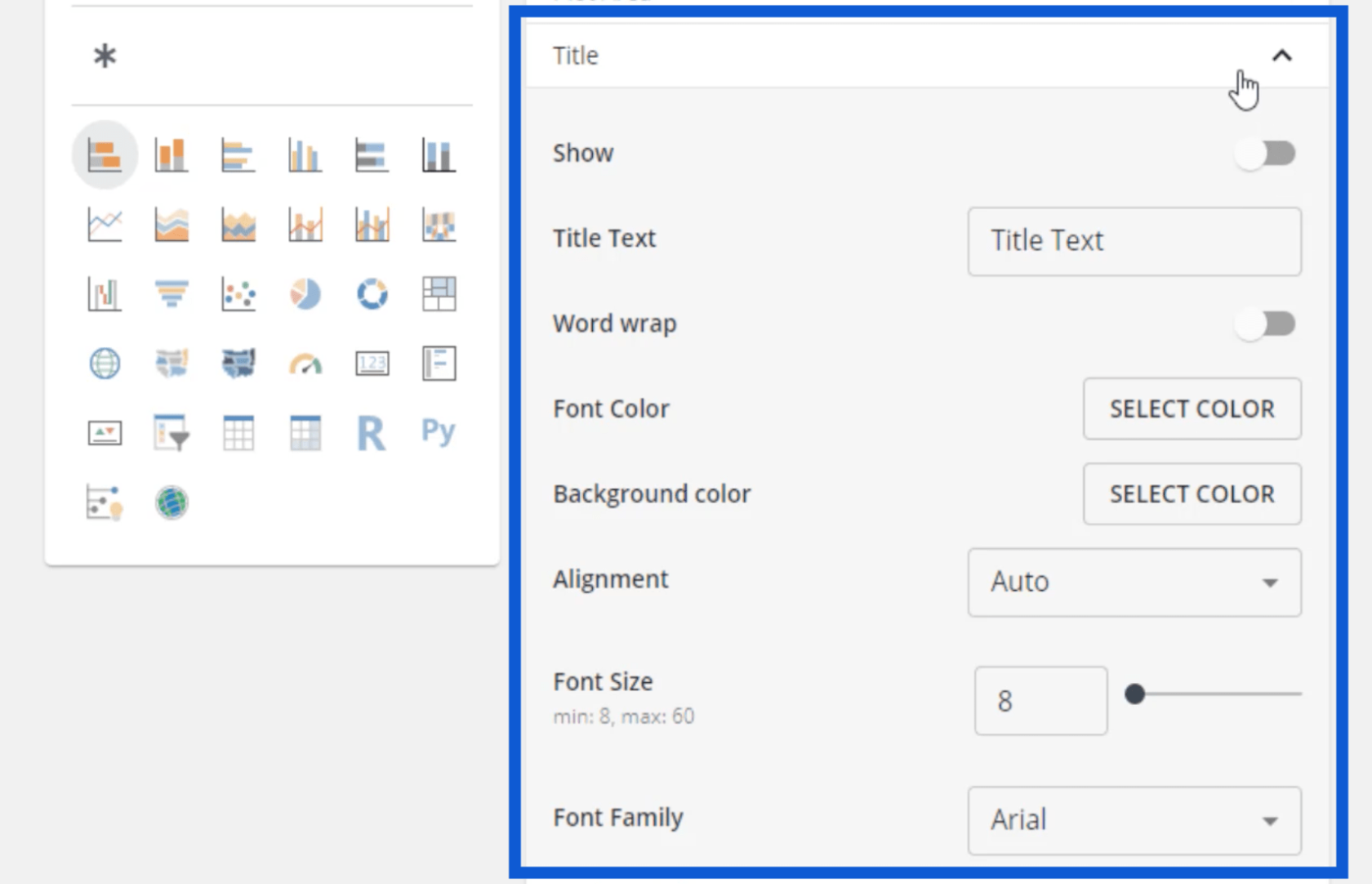The image size is (1372, 884).
Task: Click the Font Size slider handle
Action: 1134,694
